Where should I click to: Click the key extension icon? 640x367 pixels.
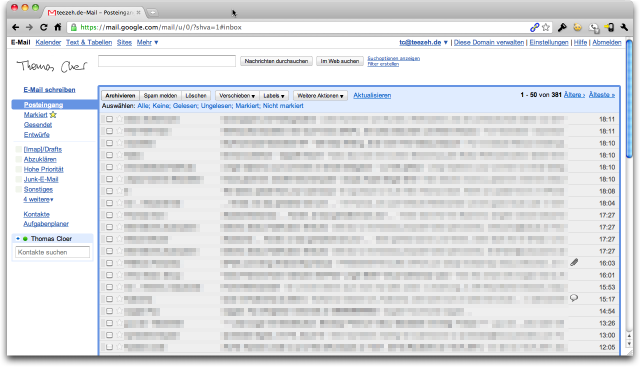(x=562, y=27)
